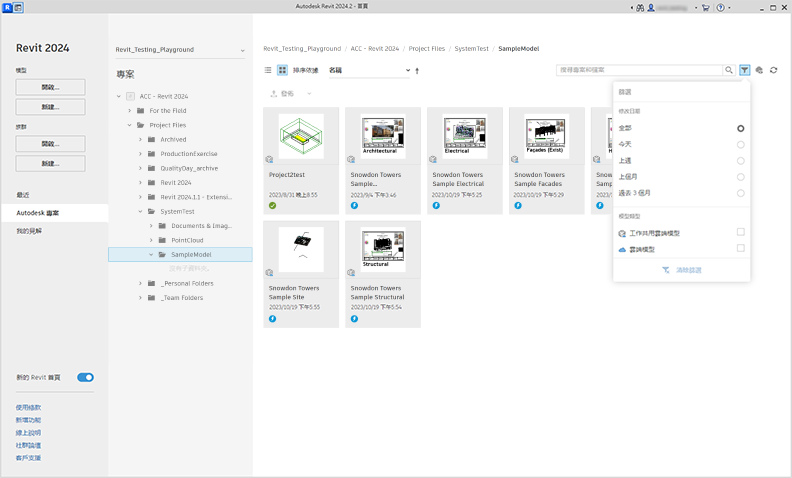This screenshot has height=478, width=792.
Task: Select the fourth date filter radio button
Action: [740, 177]
